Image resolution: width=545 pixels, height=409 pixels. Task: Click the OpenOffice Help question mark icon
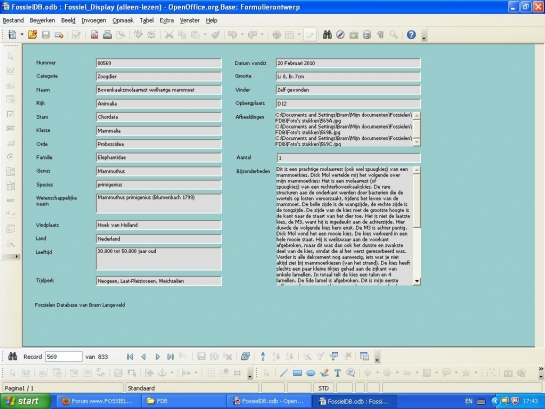(411, 34)
